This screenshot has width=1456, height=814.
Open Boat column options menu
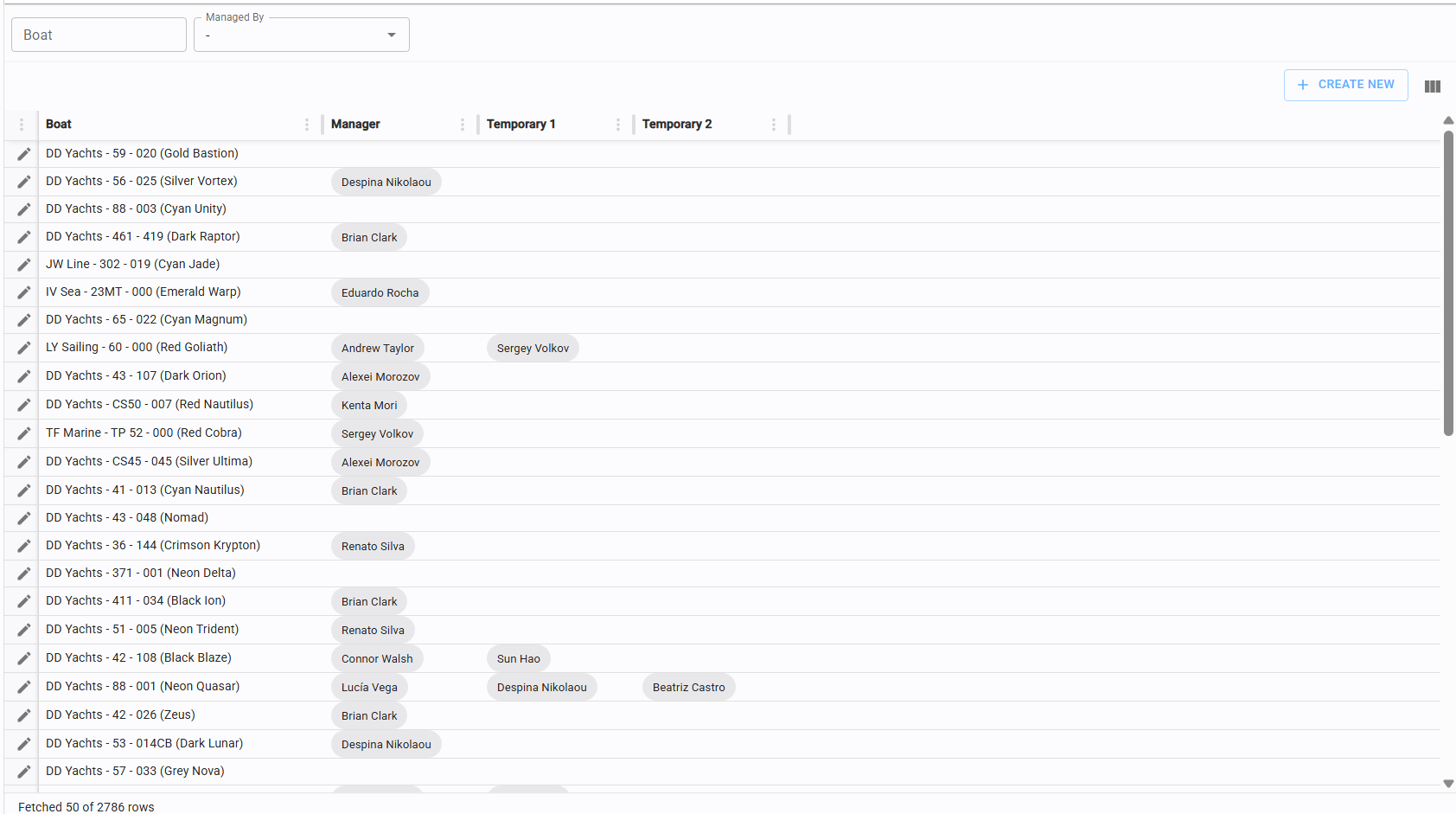tap(307, 125)
